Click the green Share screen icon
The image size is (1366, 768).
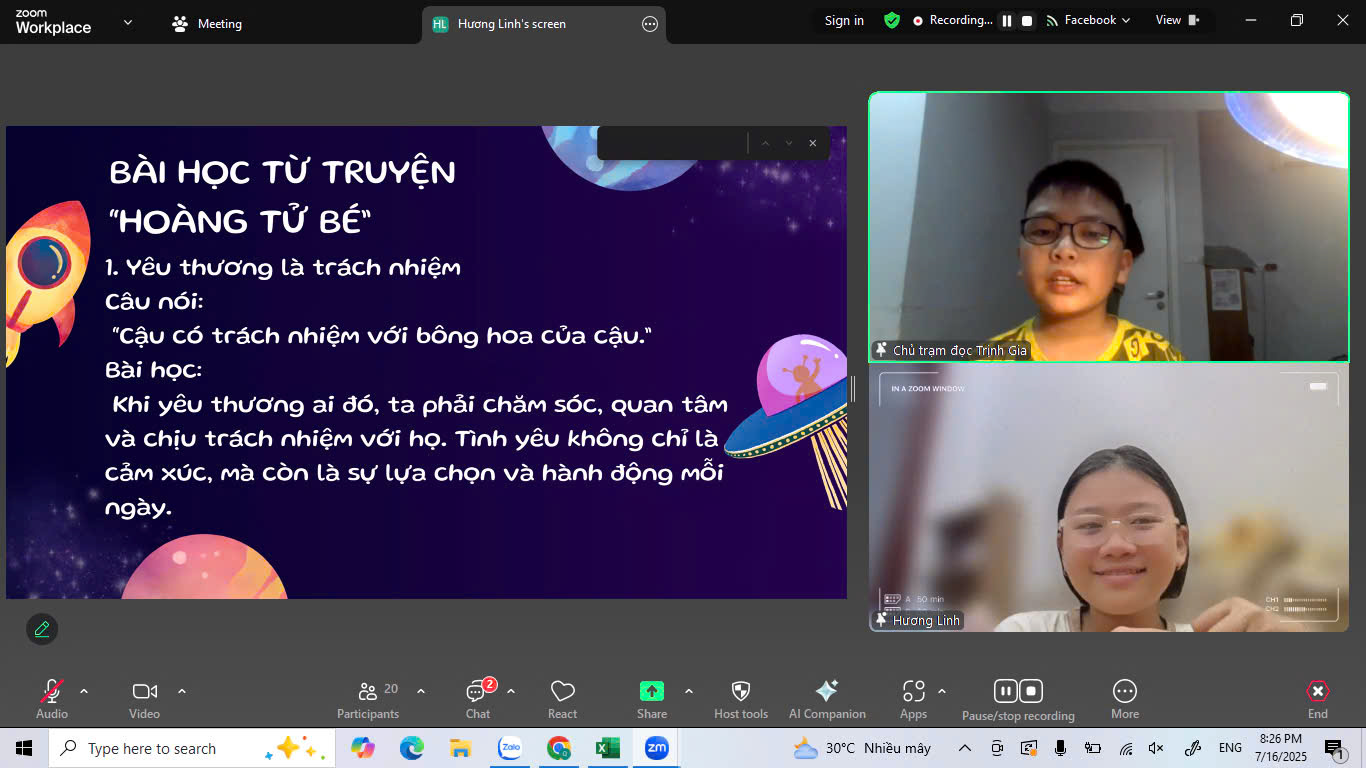(651, 692)
